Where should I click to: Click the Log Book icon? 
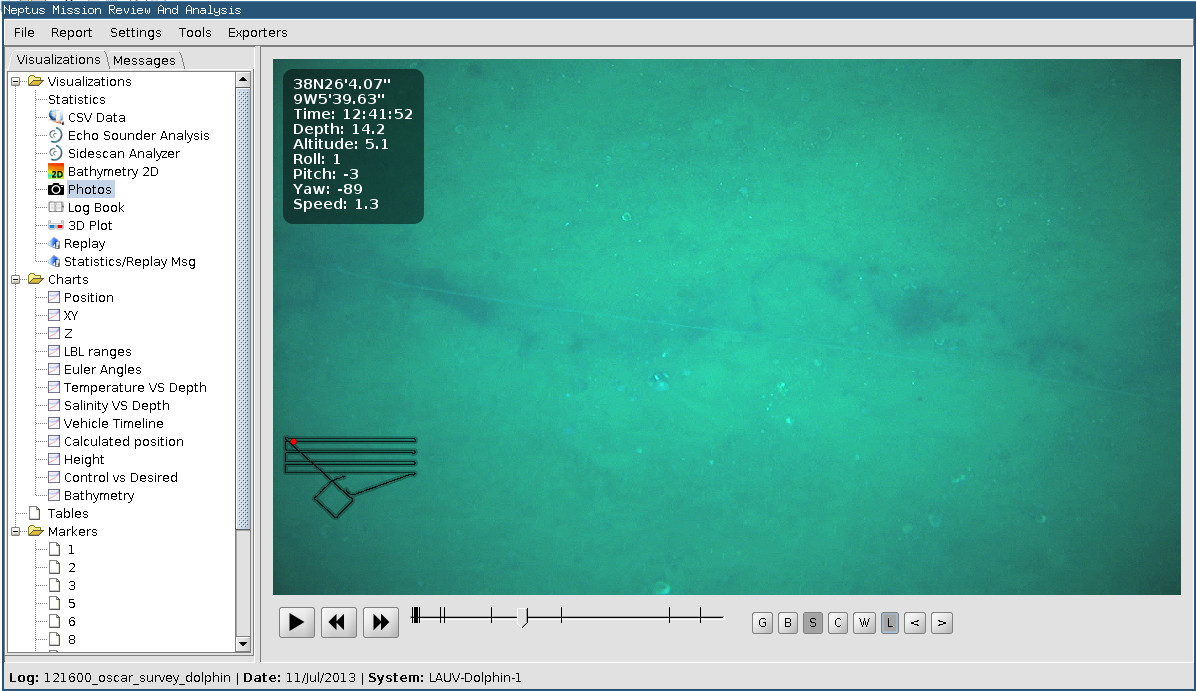point(56,207)
